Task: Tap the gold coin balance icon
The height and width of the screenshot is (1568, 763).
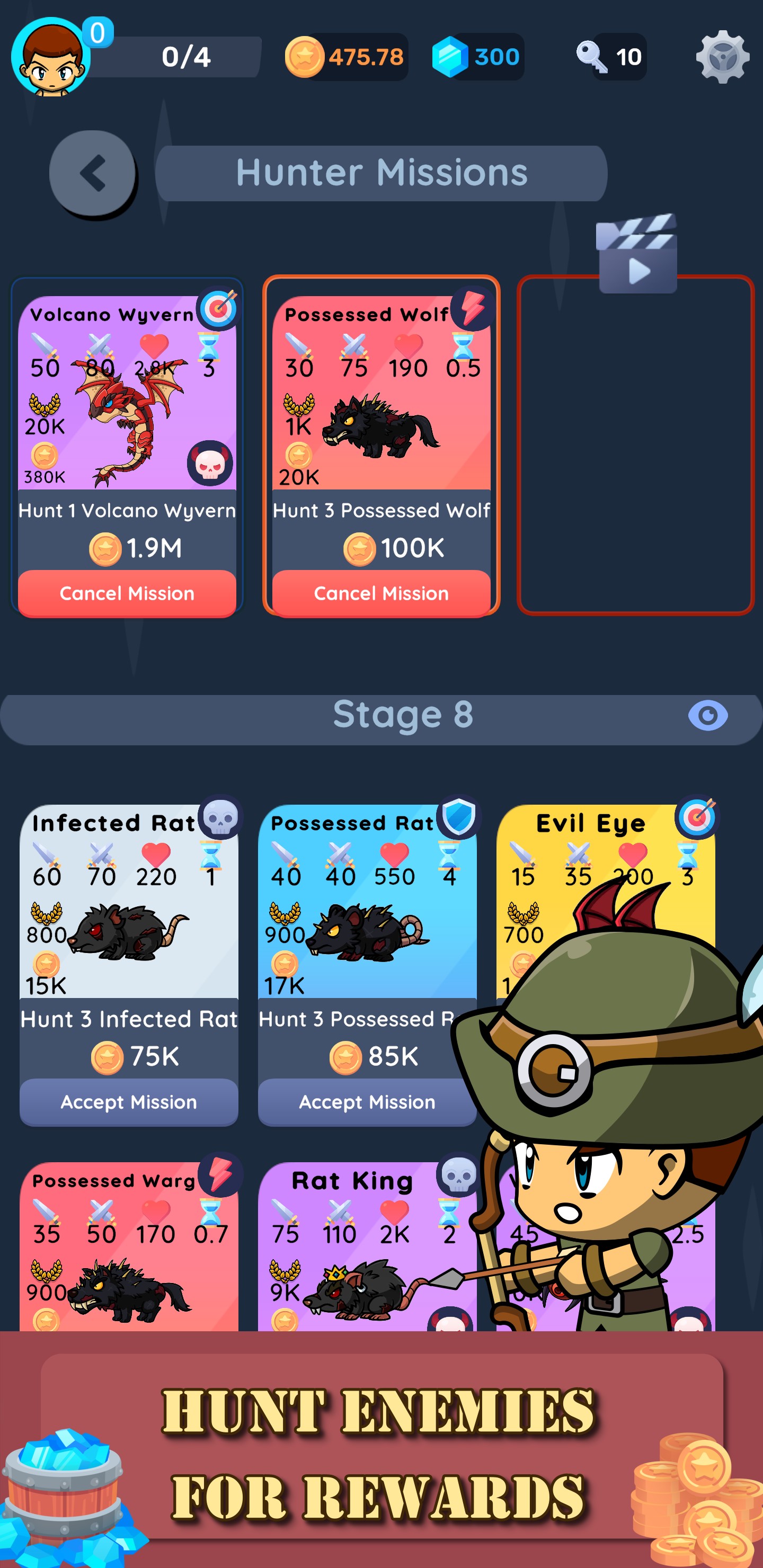Action: (x=304, y=57)
